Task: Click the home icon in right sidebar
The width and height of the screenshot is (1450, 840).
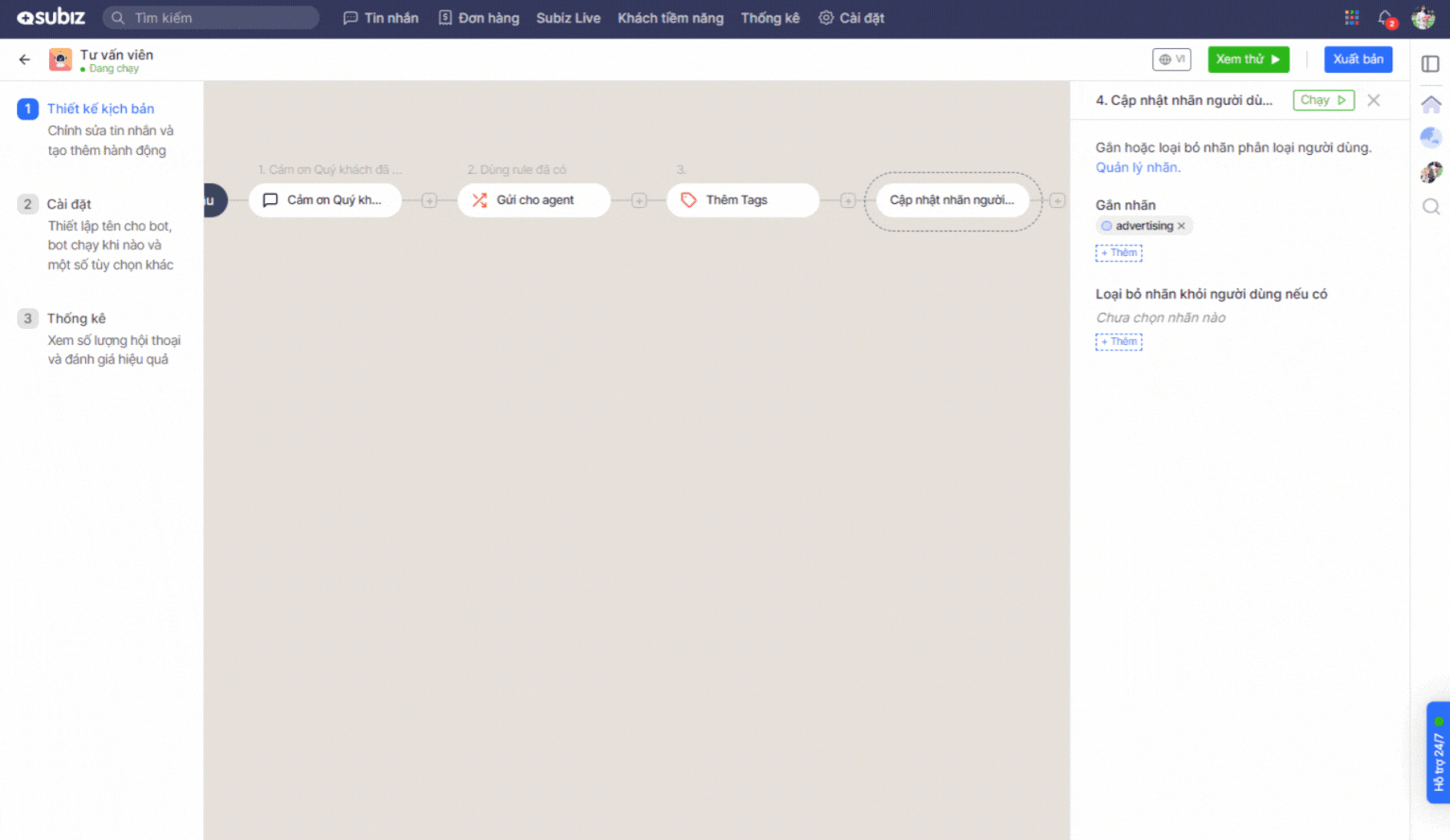Action: tap(1431, 104)
